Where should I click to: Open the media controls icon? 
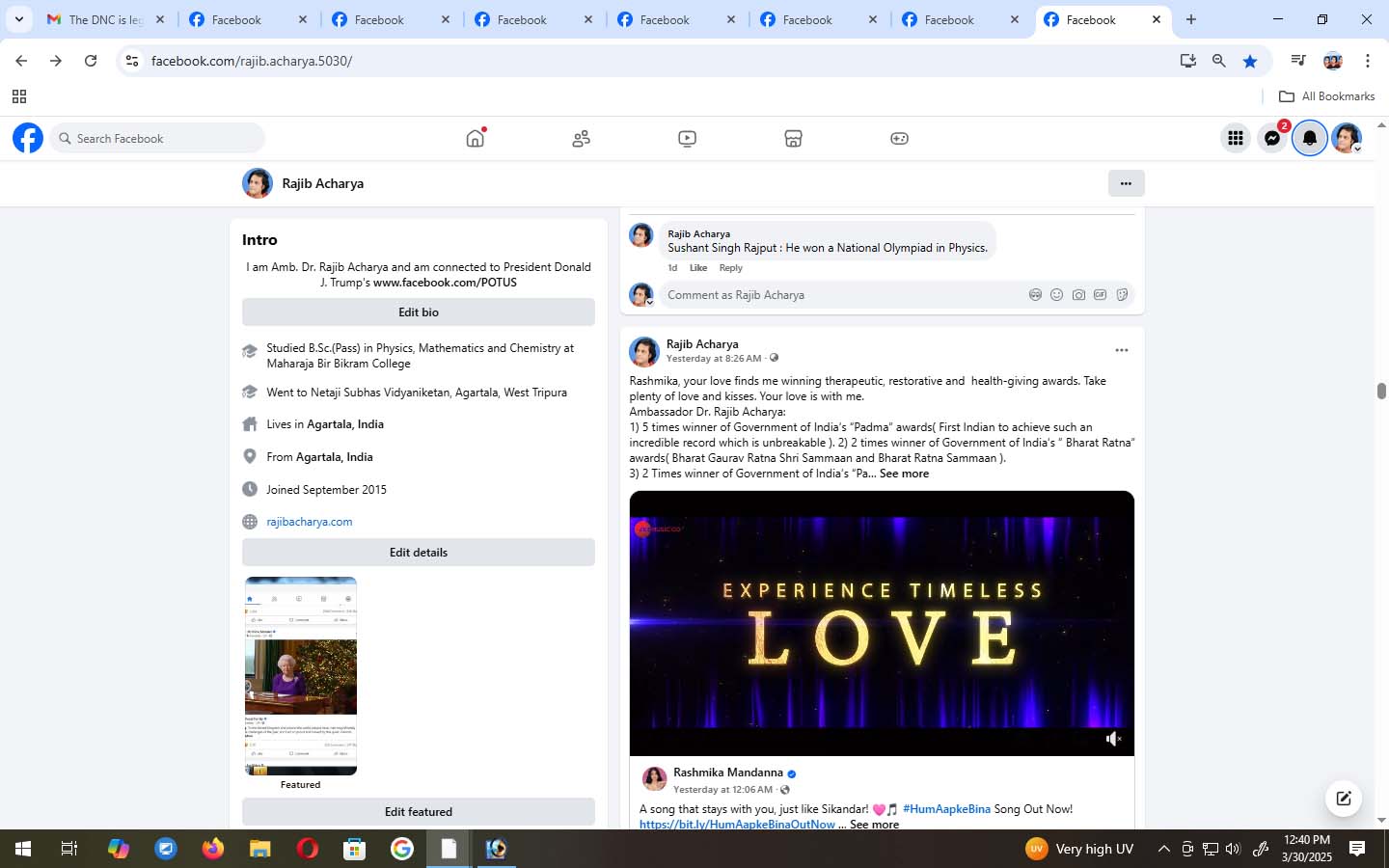pos(1298,61)
